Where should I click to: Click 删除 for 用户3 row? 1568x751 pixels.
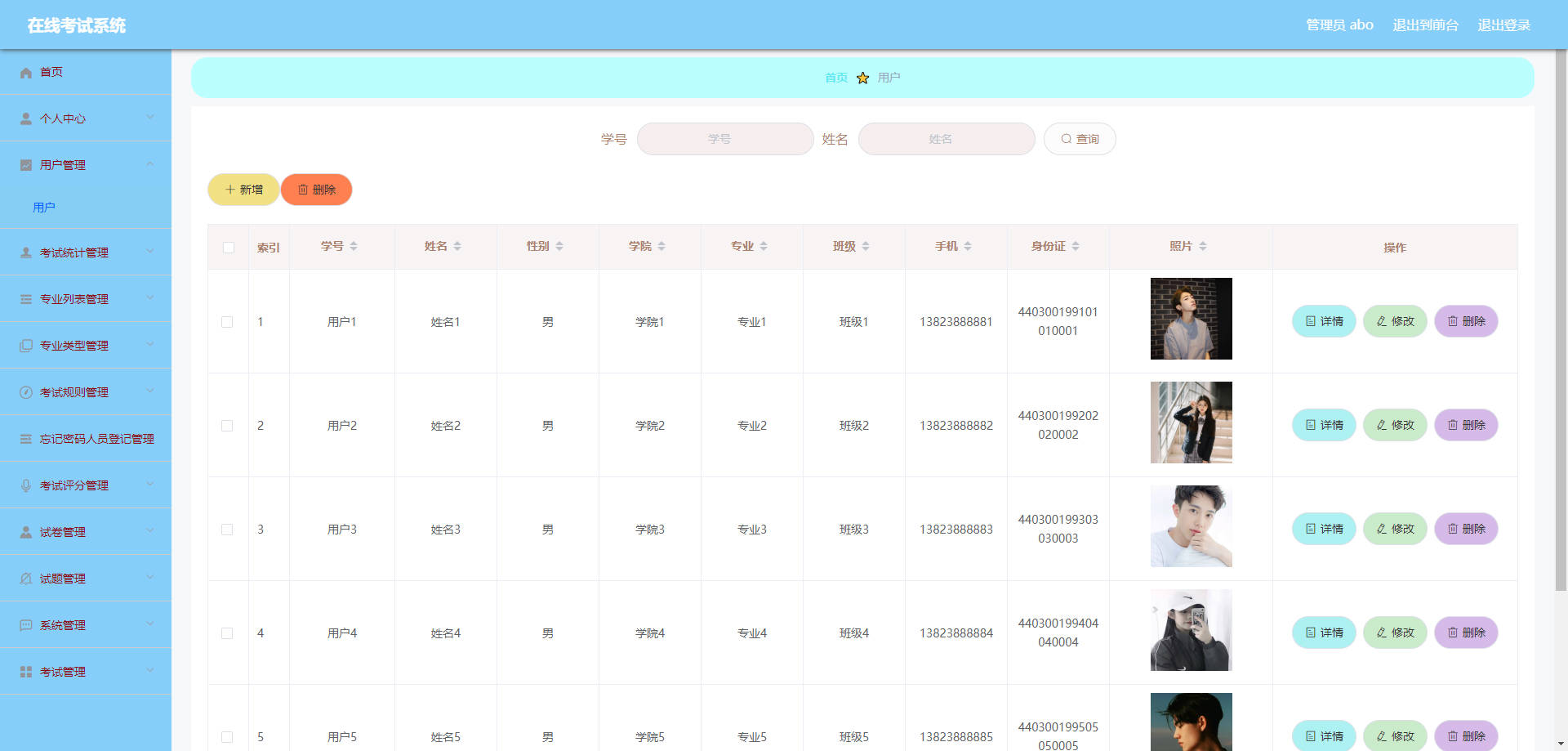pyautogui.click(x=1466, y=529)
